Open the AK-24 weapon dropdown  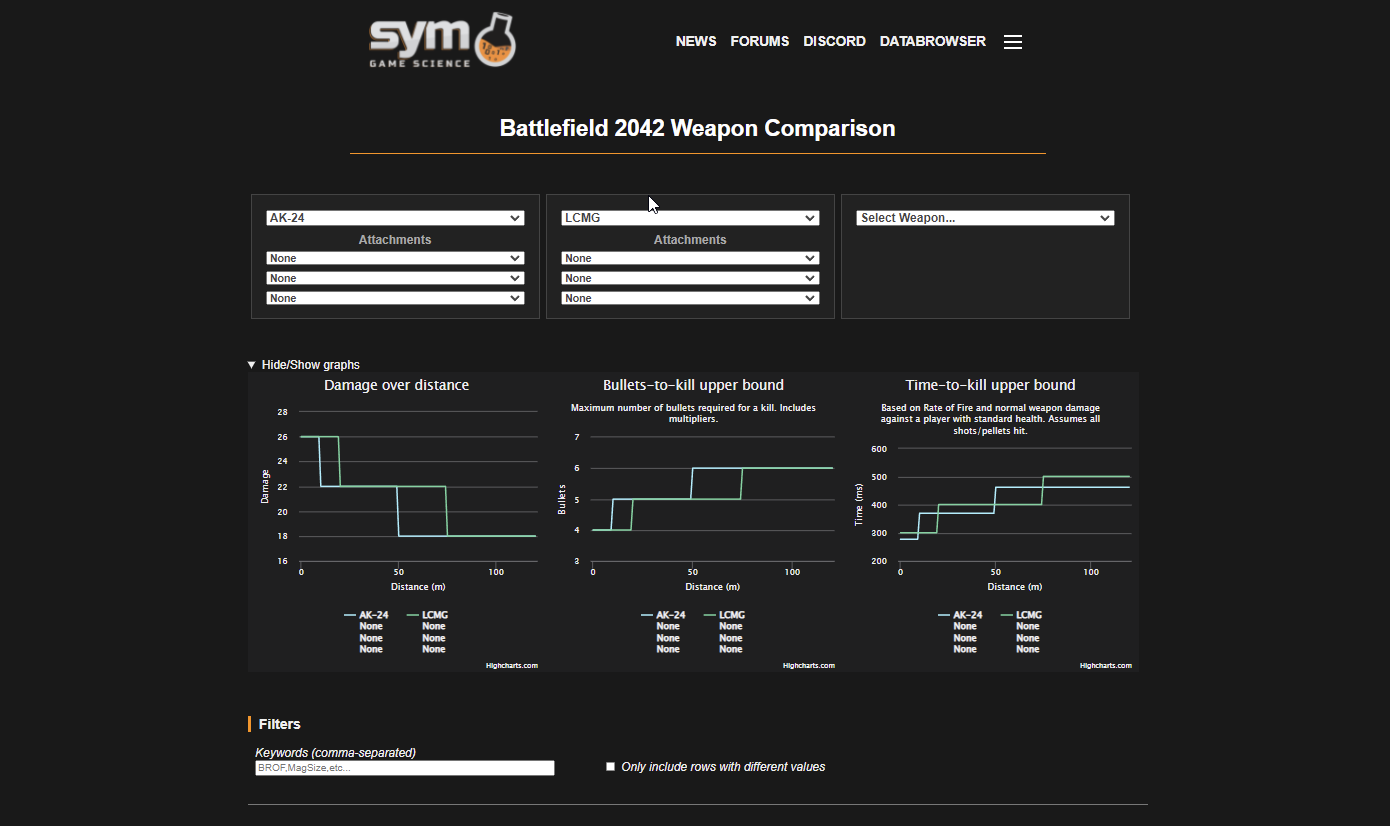click(x=395, y=218)
